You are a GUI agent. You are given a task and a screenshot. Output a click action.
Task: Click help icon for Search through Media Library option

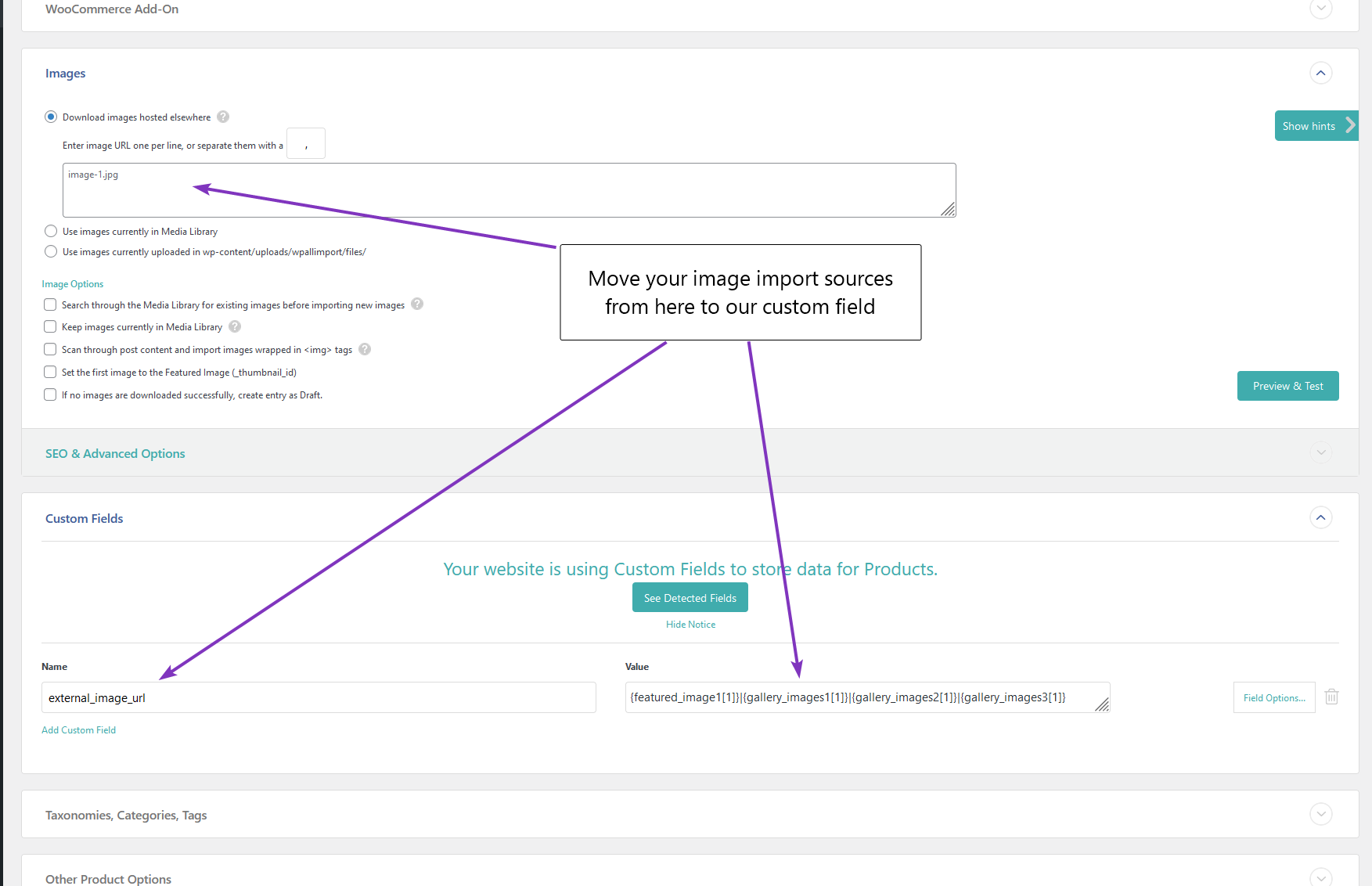point(417,304)
